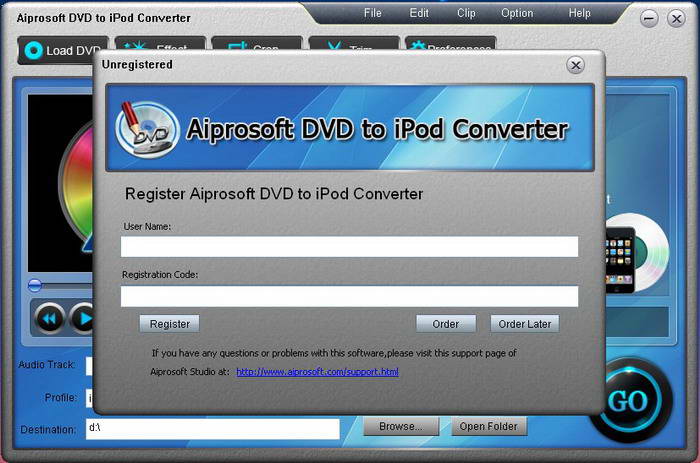700x463 pixels.
Task: Open the Preferences toolbar button
Action: [x=450, y=44]
